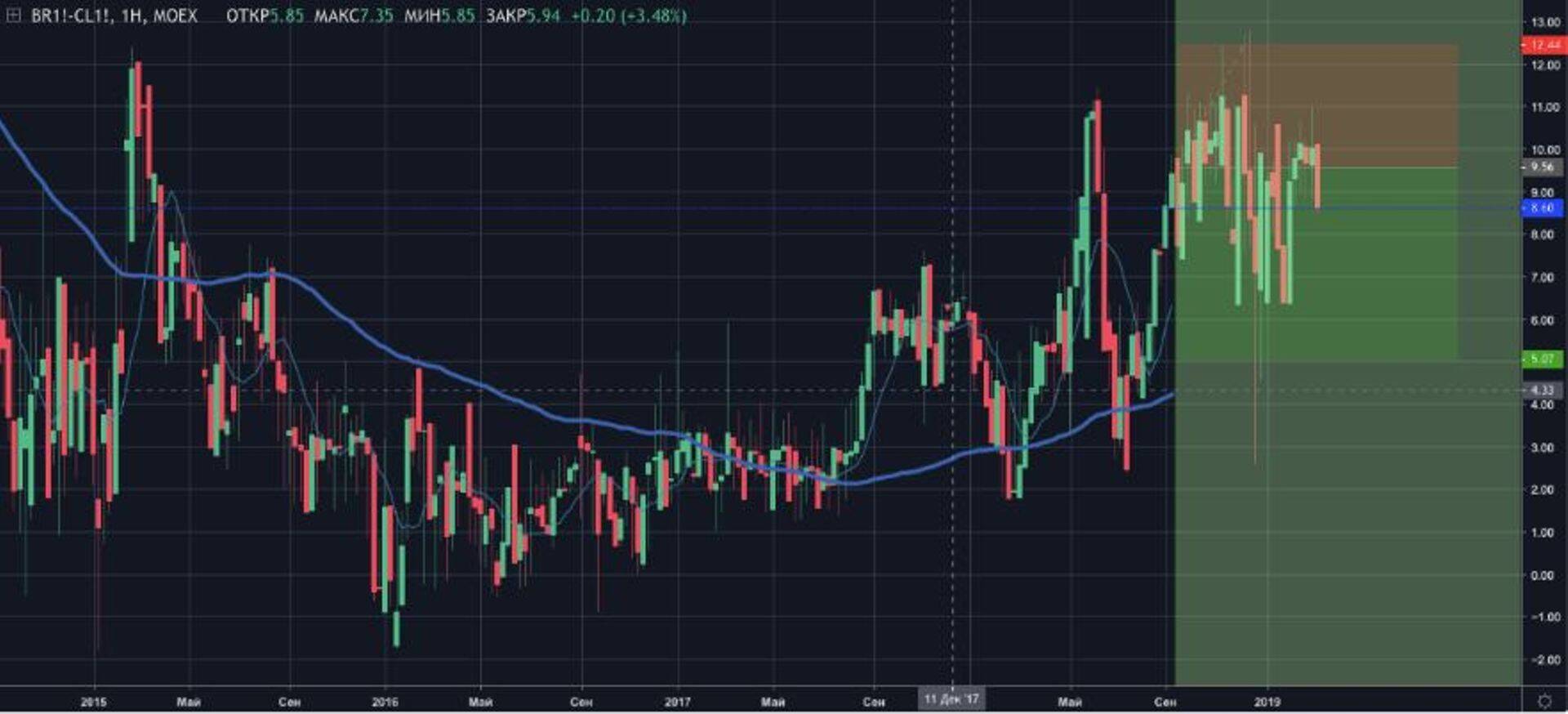Click the 11 Дек '17 date marker

951,699
